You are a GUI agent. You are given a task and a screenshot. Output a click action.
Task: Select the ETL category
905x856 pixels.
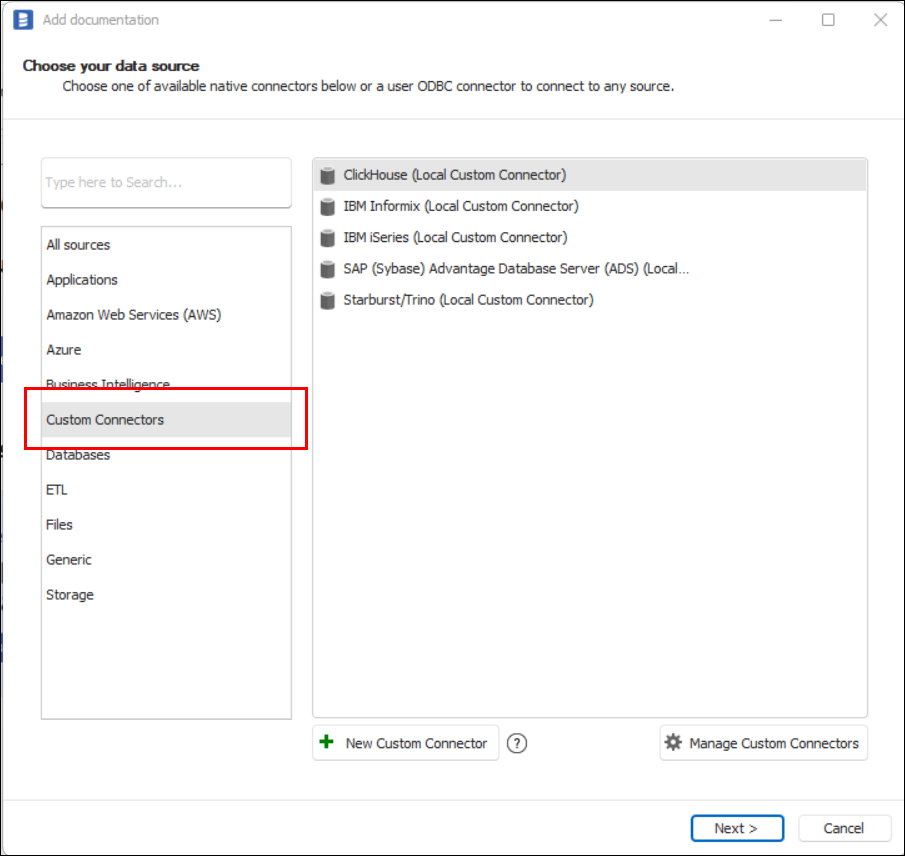(57, 490)
